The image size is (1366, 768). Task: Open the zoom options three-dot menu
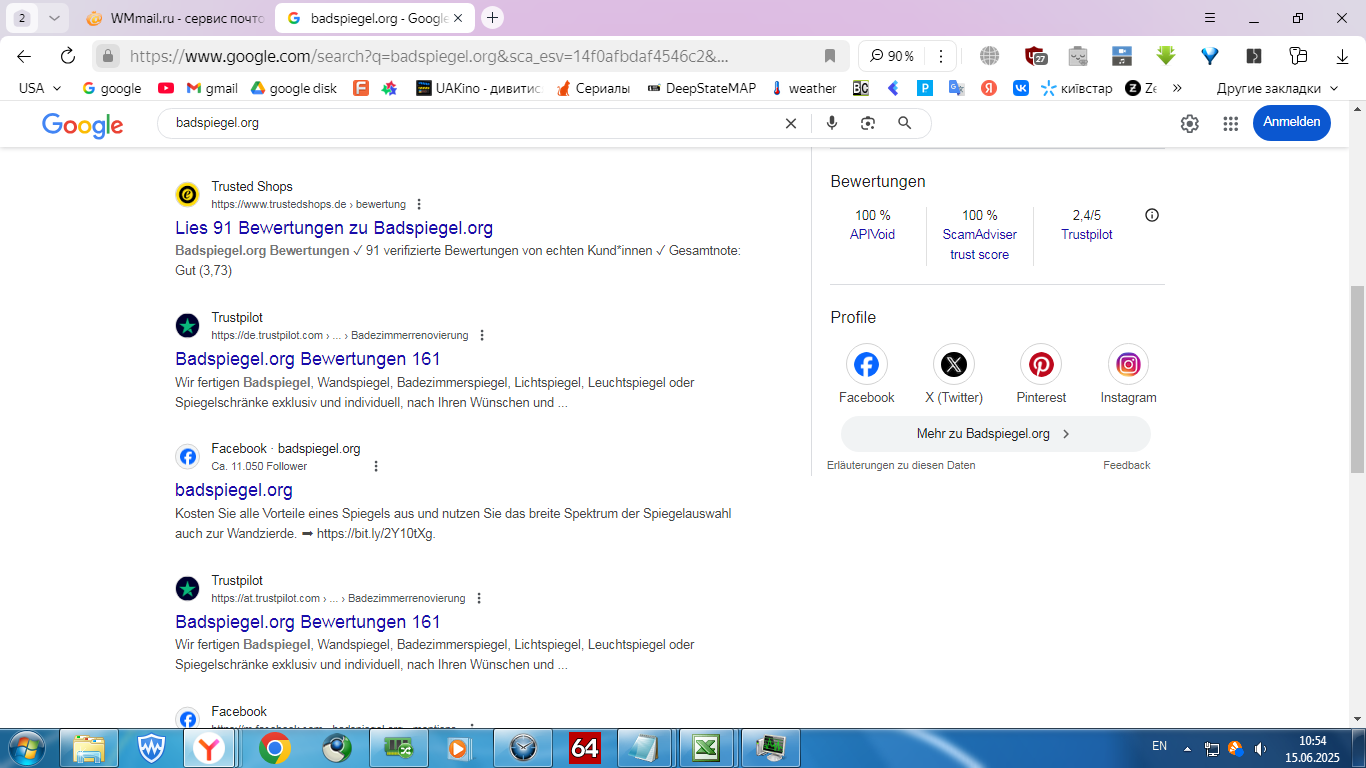tap(939, 56)
